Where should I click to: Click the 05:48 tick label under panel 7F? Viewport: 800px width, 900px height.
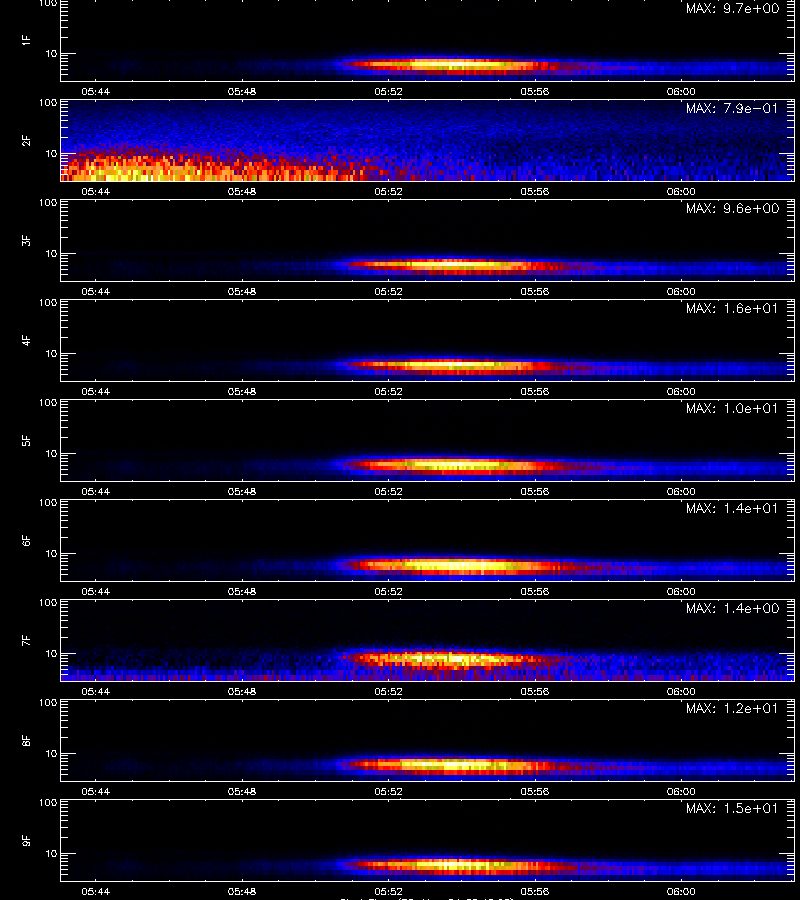242,692
